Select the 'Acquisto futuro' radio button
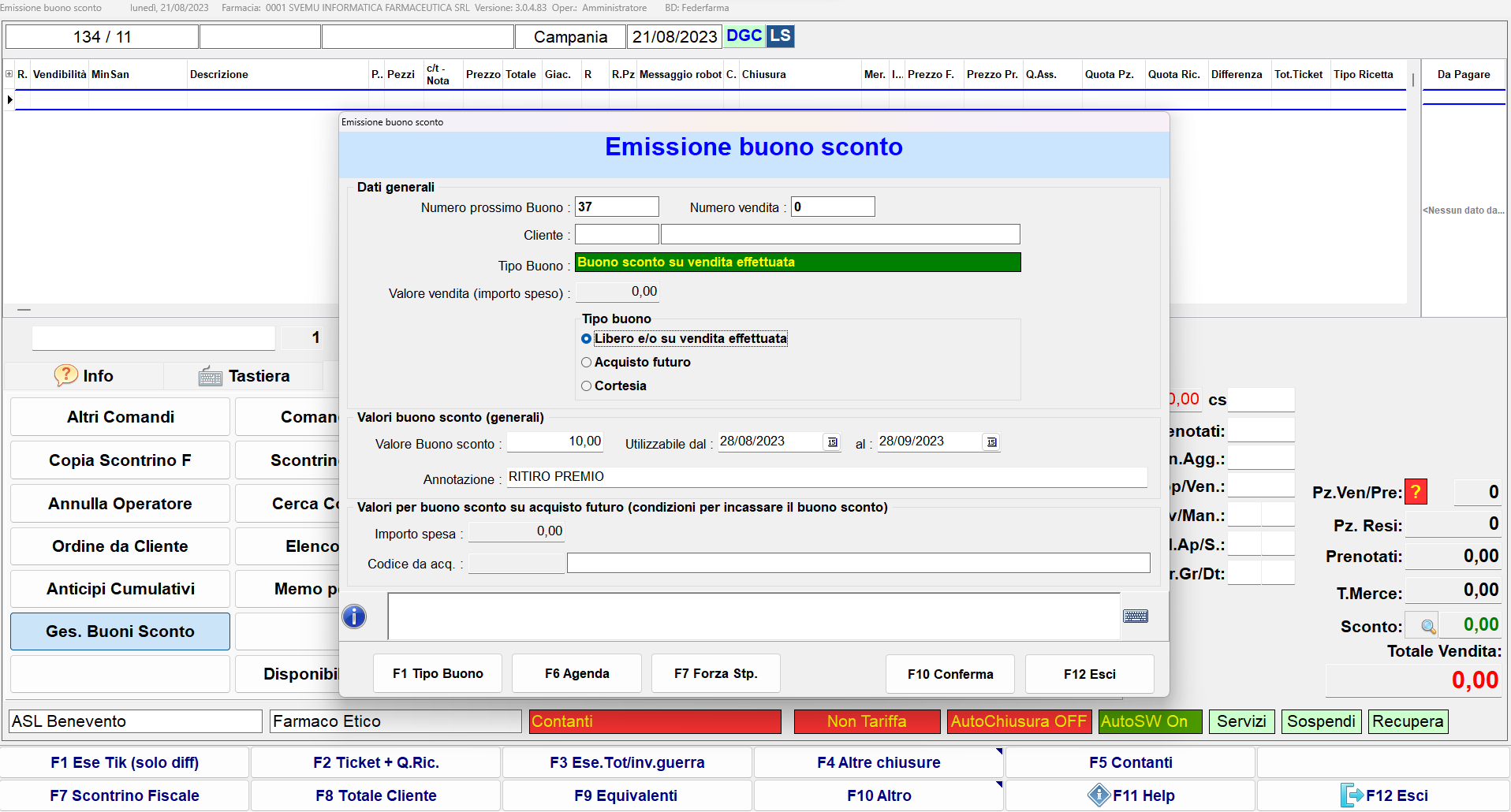This screenshot has height=812, width=1511. 587,363
